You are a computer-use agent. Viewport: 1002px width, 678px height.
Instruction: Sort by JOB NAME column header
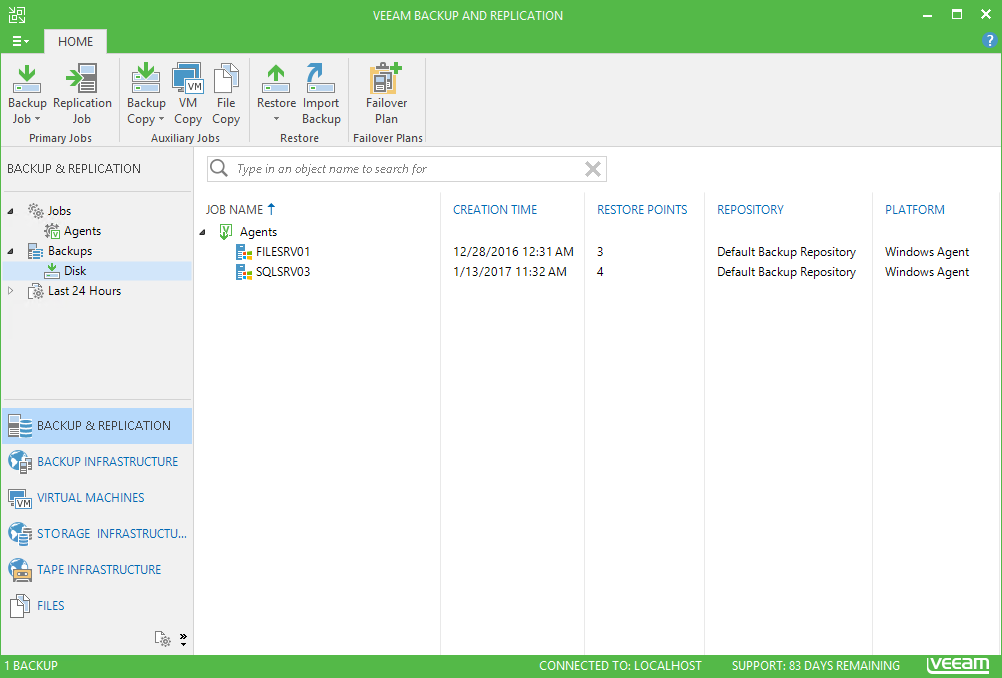(234, 210)
